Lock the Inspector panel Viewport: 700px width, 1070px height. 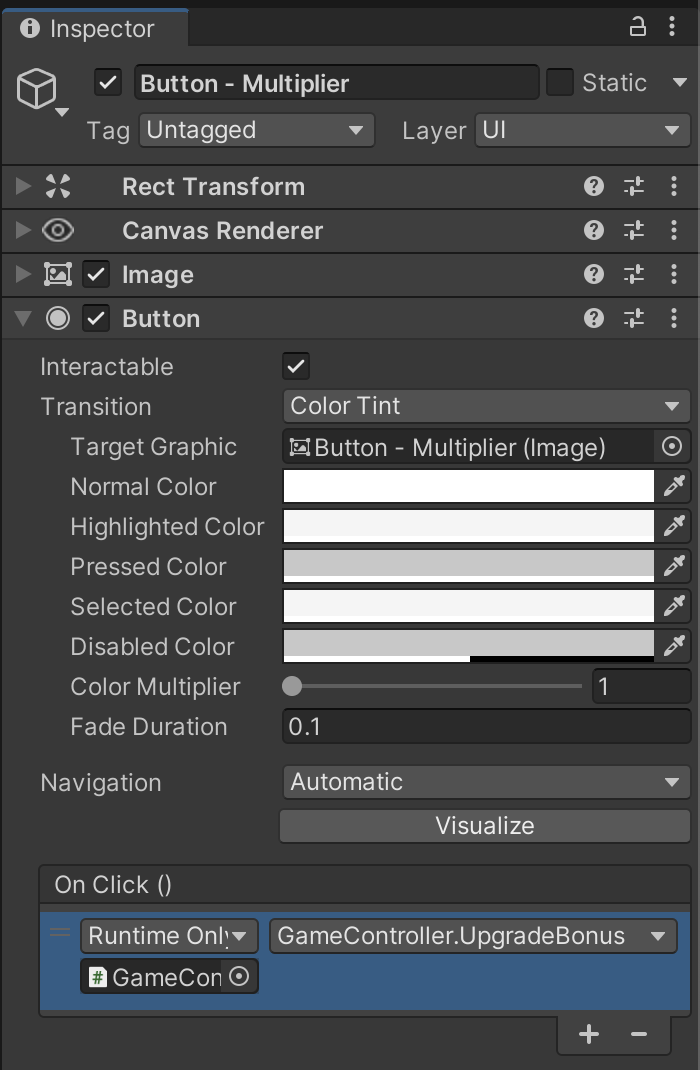(638, 28)
